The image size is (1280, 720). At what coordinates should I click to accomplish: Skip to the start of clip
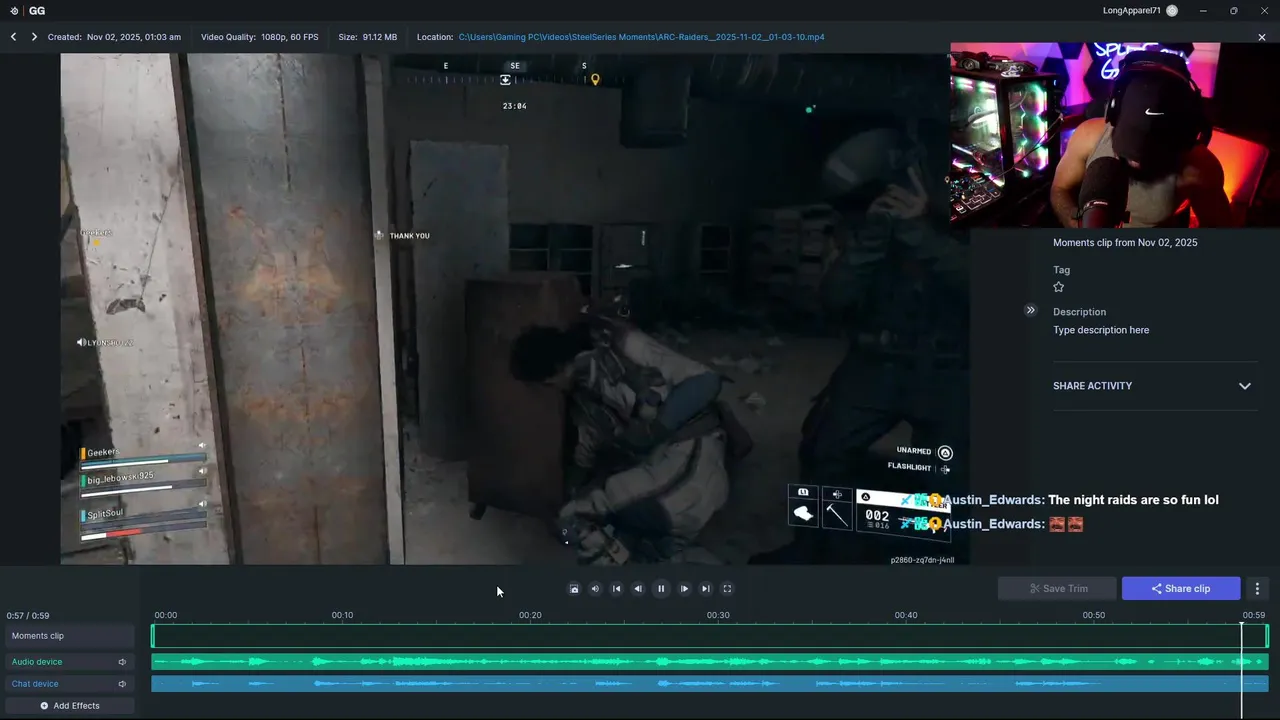(617, 589)
